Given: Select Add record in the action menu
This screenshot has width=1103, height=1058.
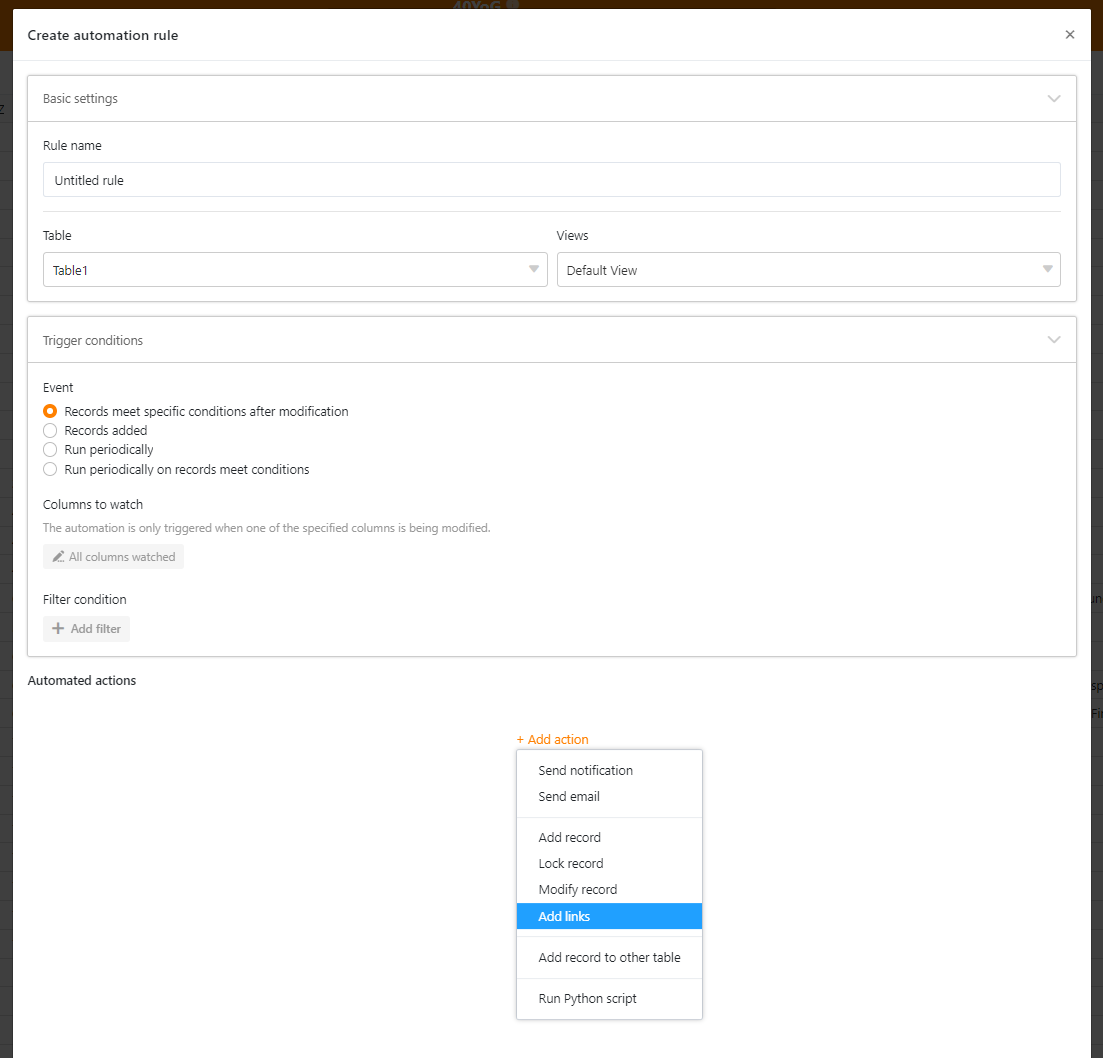Looking at the screenshot, I should point(569,838).
